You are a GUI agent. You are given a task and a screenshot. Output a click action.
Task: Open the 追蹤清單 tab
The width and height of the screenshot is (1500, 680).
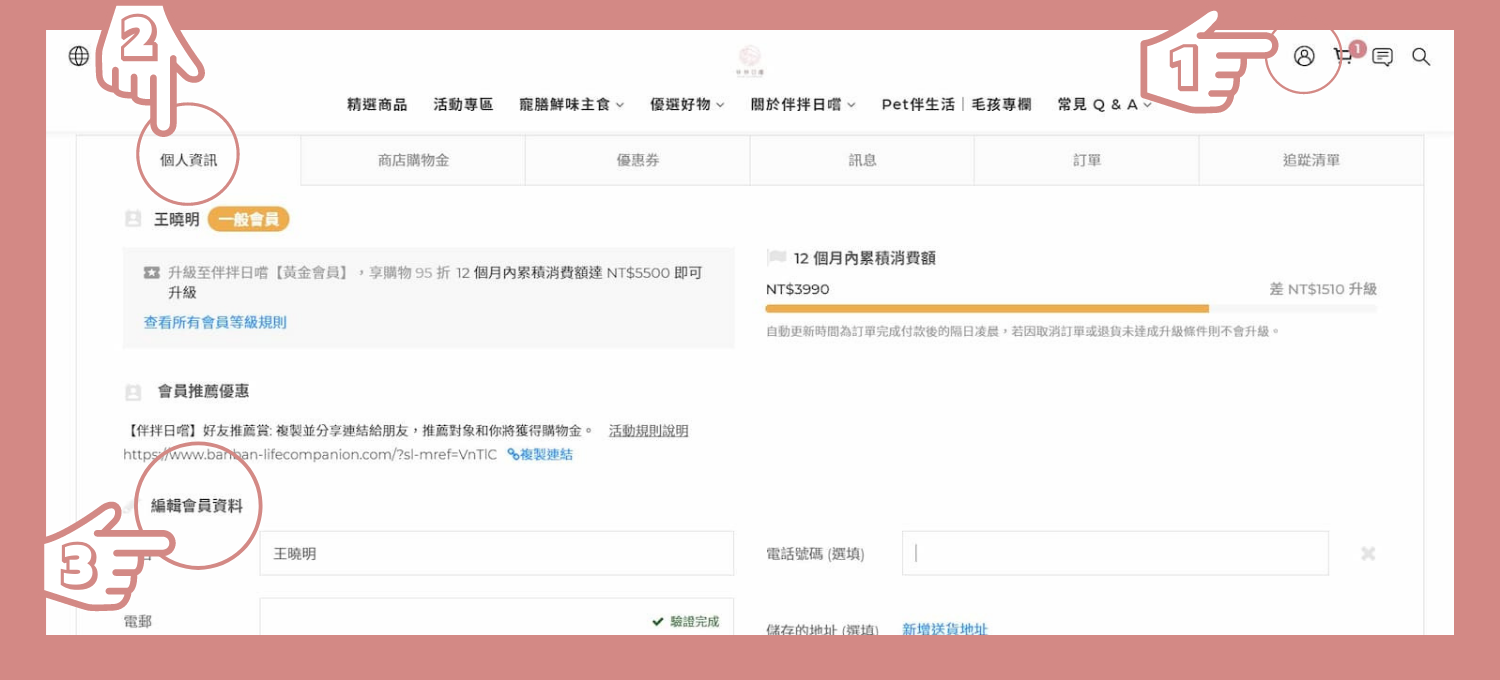tap(1311, 160)
